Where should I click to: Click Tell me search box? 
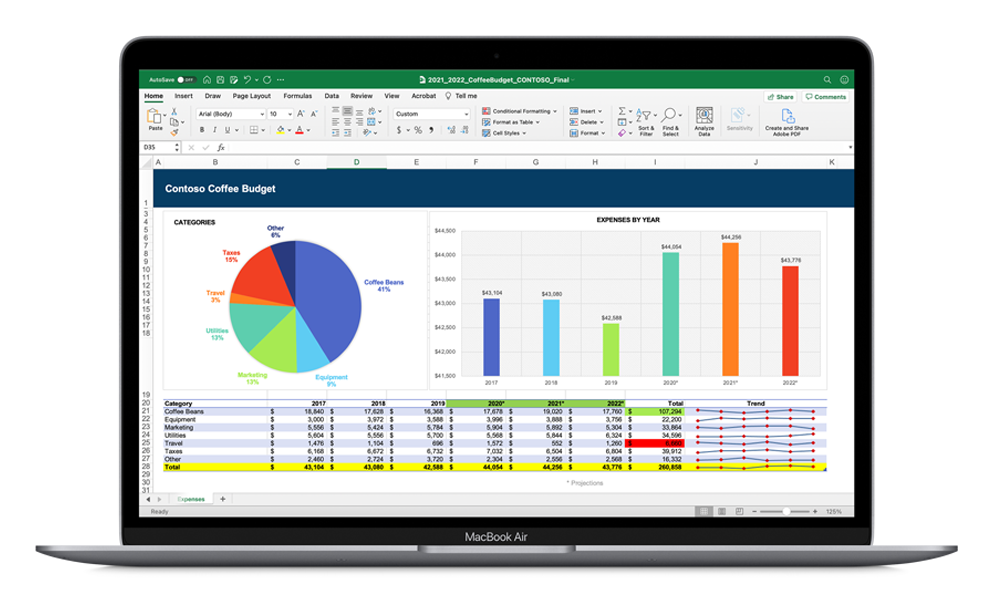pos(461,96)
